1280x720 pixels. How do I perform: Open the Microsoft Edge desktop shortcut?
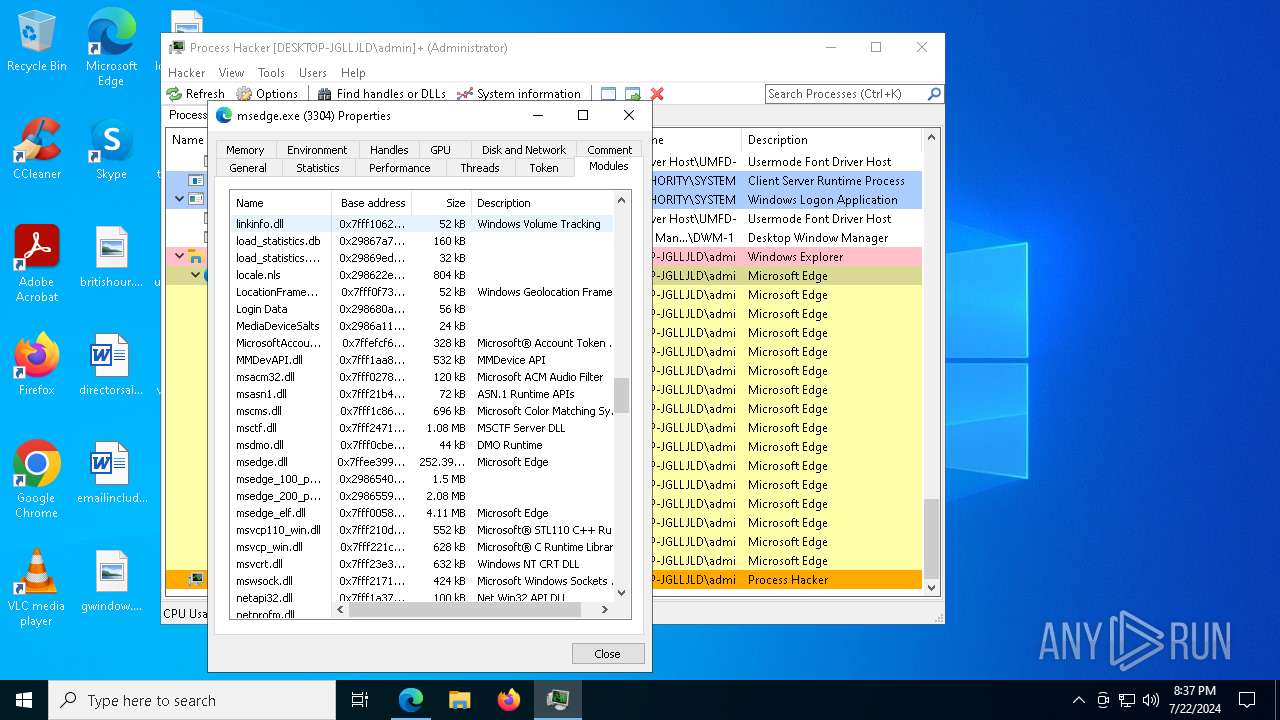[111, 48]
